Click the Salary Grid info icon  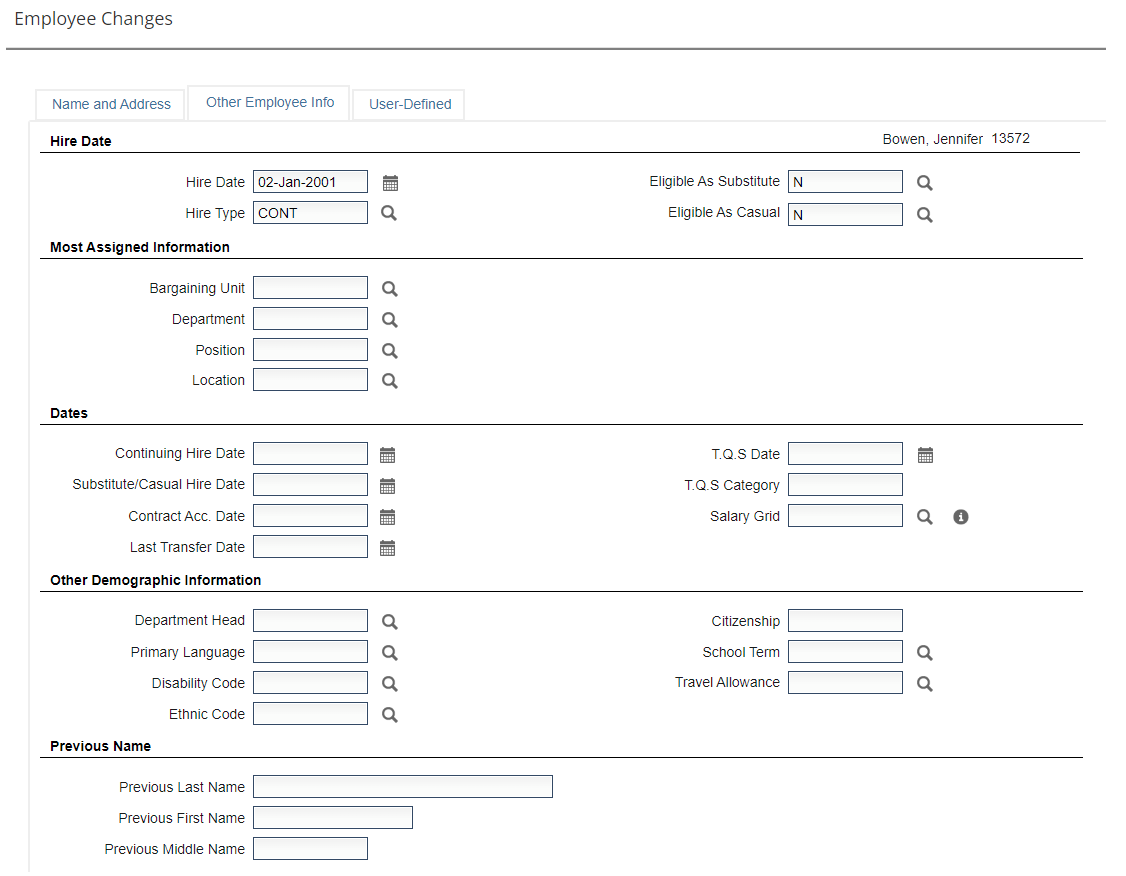961,517
